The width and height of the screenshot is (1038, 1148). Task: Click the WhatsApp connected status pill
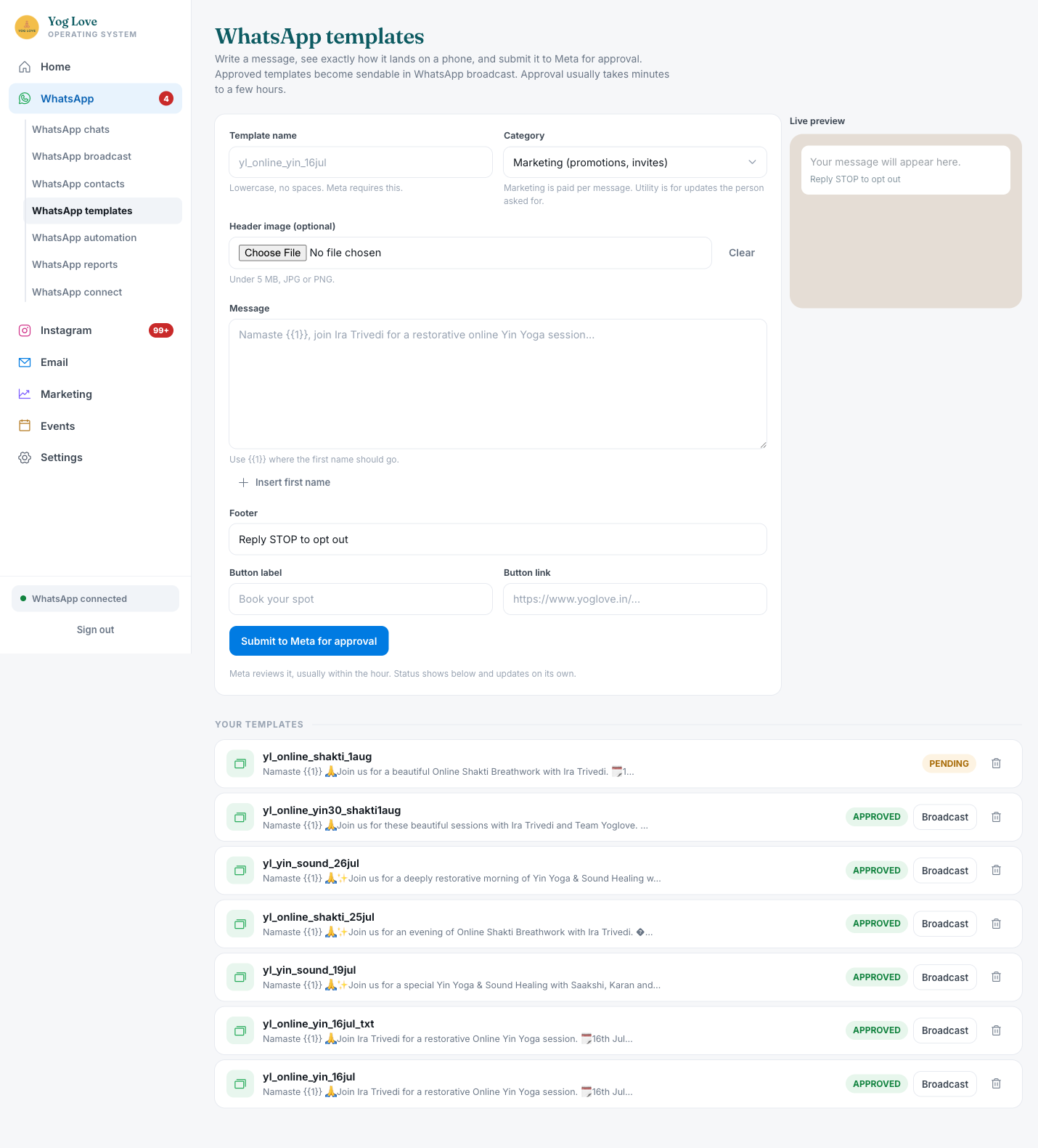pos(95,598)
